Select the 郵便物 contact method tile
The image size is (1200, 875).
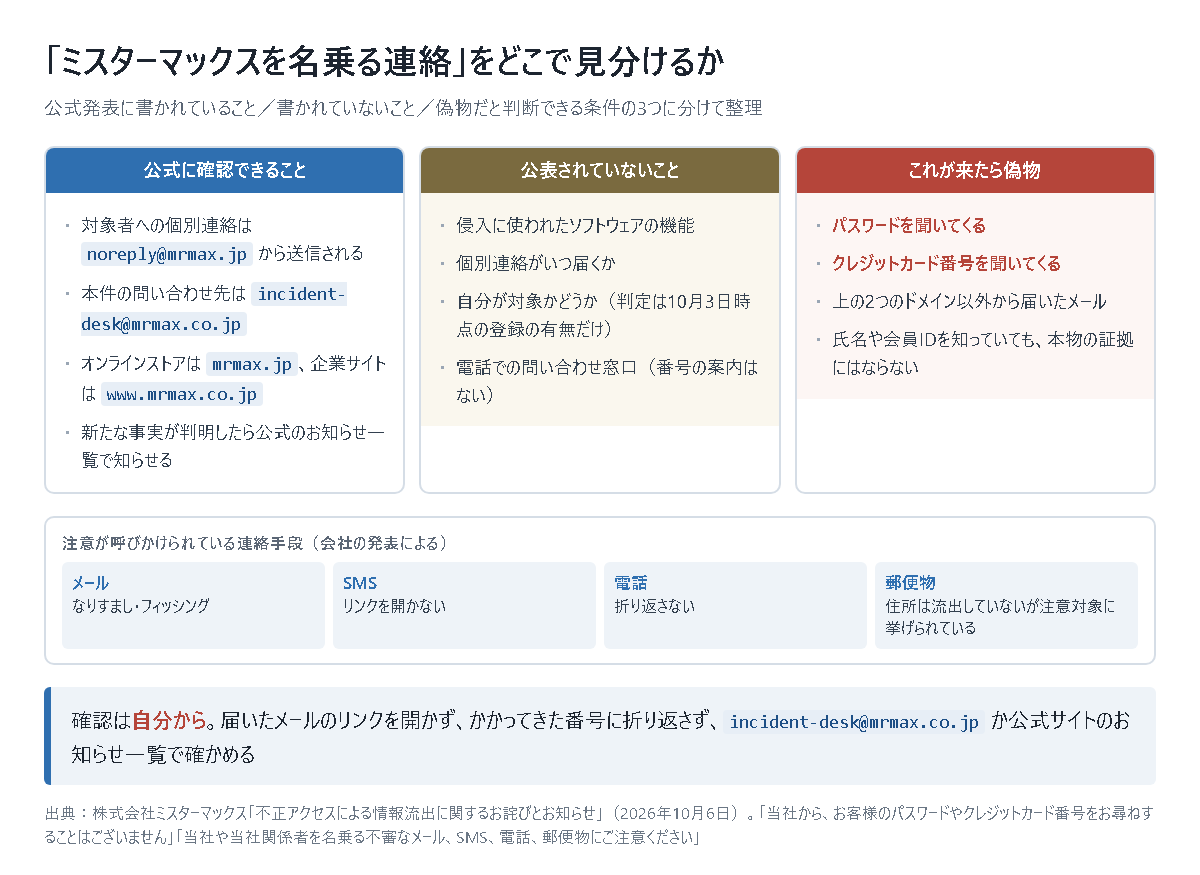(1006, 605)
